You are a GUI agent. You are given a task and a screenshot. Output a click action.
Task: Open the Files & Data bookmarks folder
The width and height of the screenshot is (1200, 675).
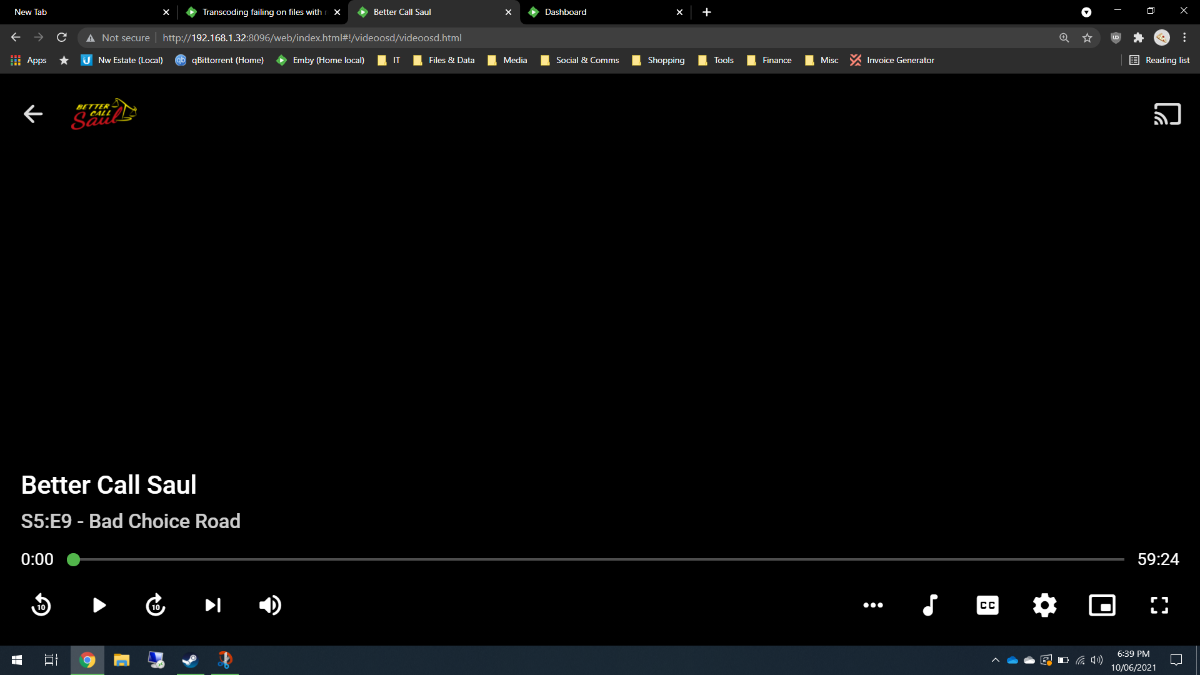click(x=444, y=60)
